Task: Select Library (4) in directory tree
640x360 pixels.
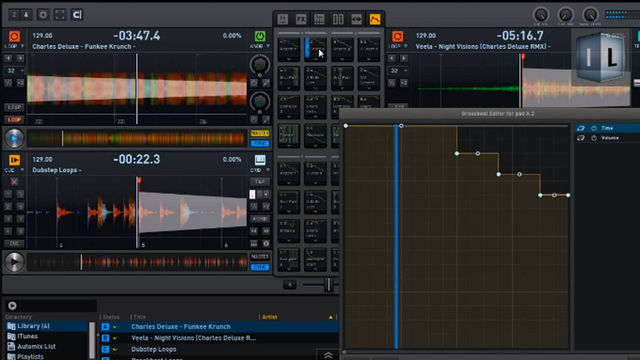Action: point(46,326)
